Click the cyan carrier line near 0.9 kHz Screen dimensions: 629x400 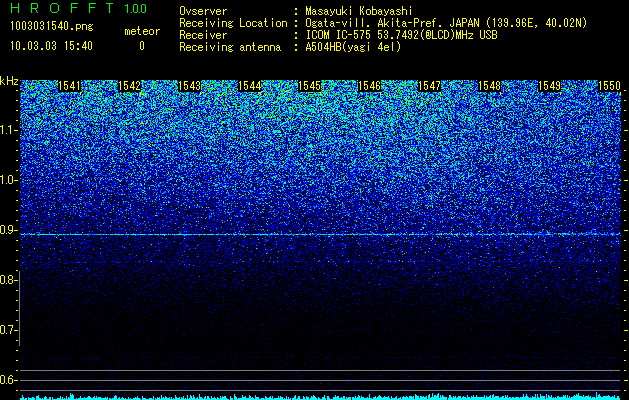tap(321, 234)
